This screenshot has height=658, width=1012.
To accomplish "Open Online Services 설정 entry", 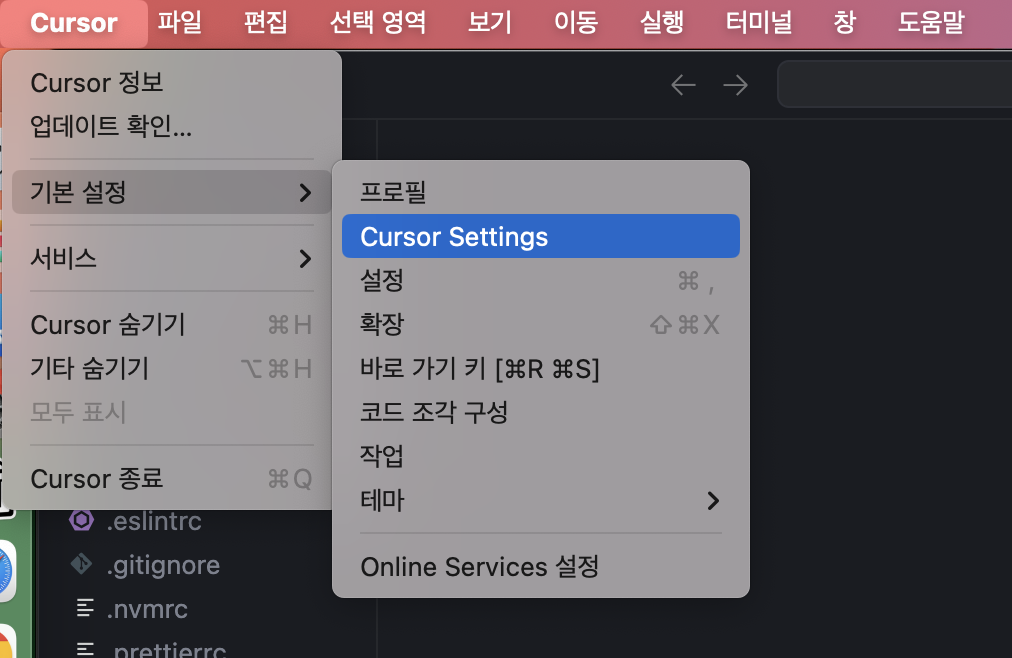I will tap(541, 567).
